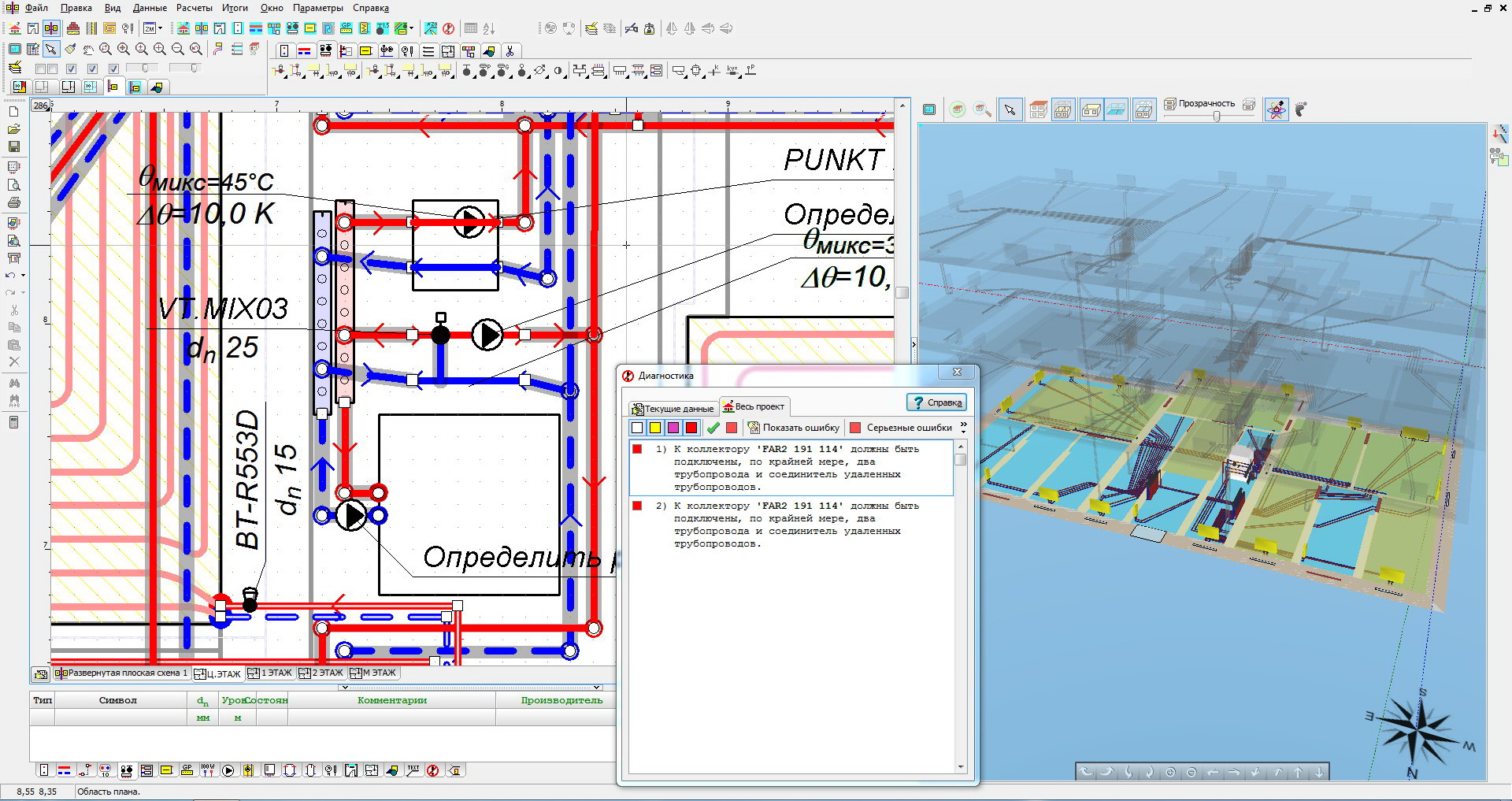
Task: Select the arrow pointer tool in 3D view
Action: (x=1010, y=110)
